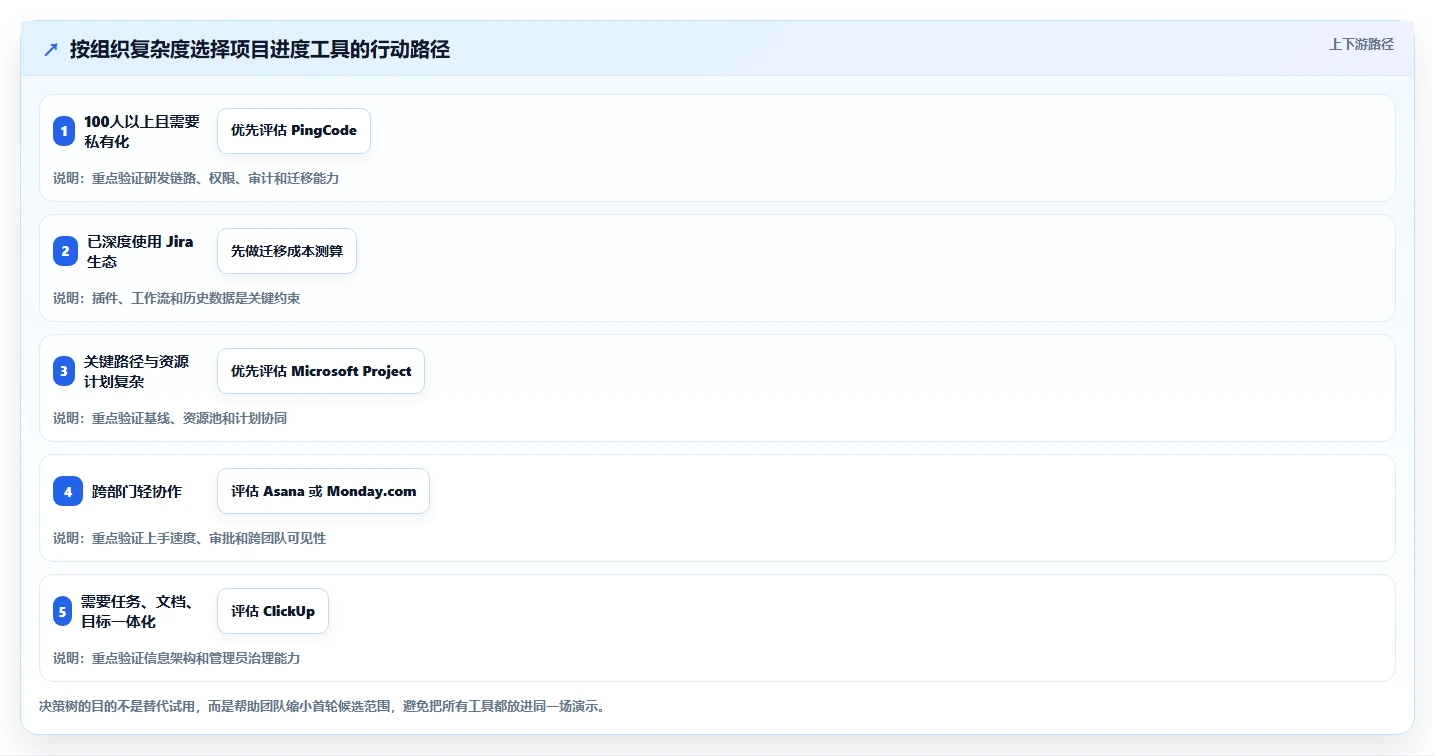Click the 关键路径与资源计划复杂 condition
This screenshot has width=1435, height=756.
136,371
